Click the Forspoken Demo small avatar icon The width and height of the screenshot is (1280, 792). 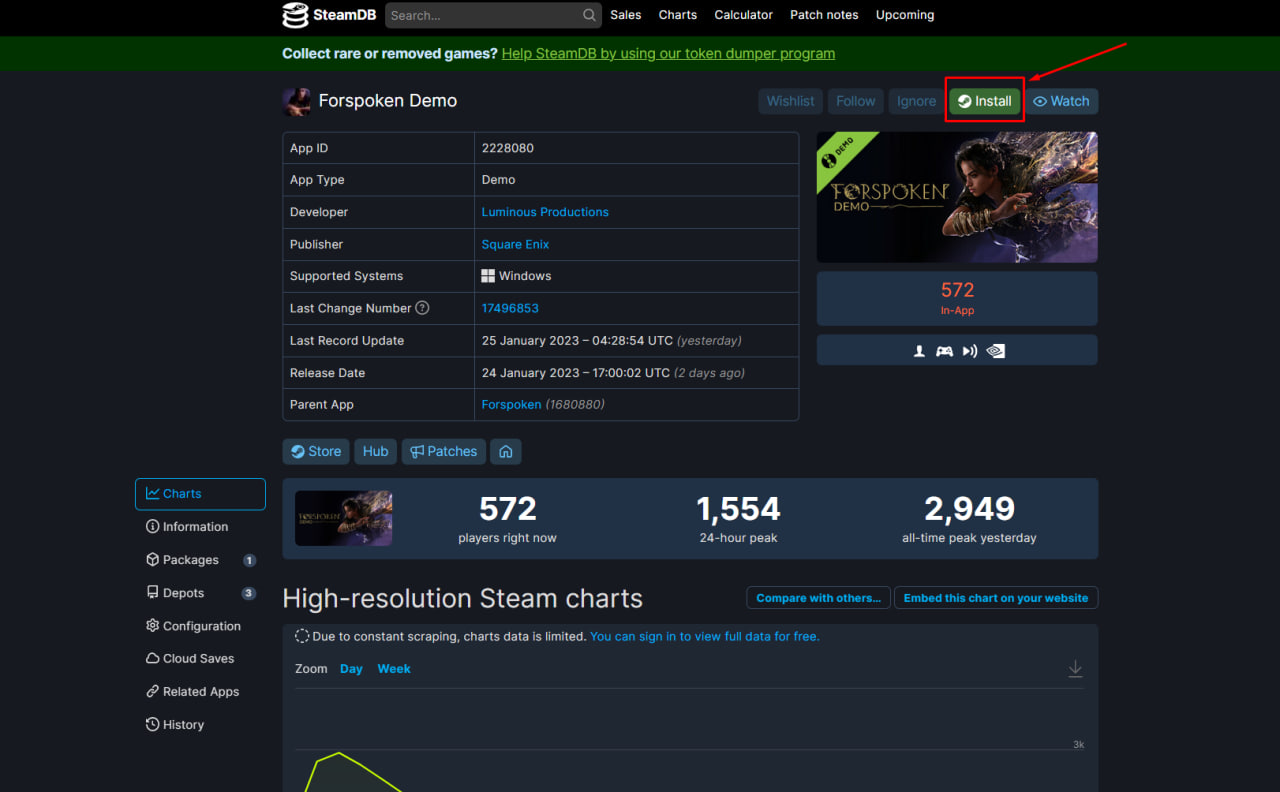(296, 101)
